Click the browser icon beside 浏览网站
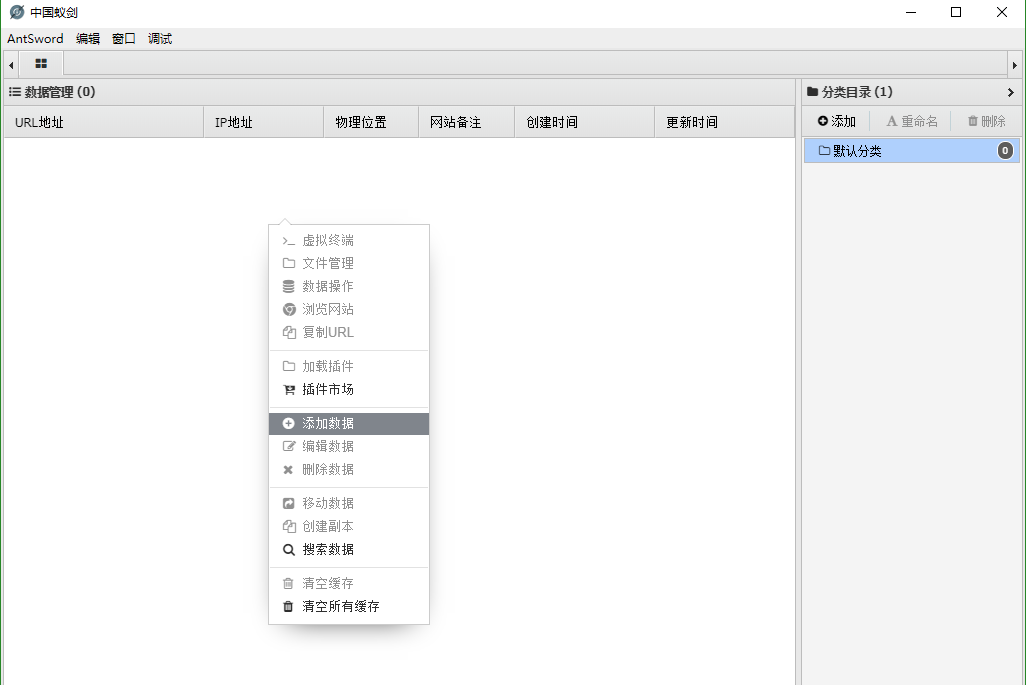This screenshot has width=1027, height=685. coord(289,309)
